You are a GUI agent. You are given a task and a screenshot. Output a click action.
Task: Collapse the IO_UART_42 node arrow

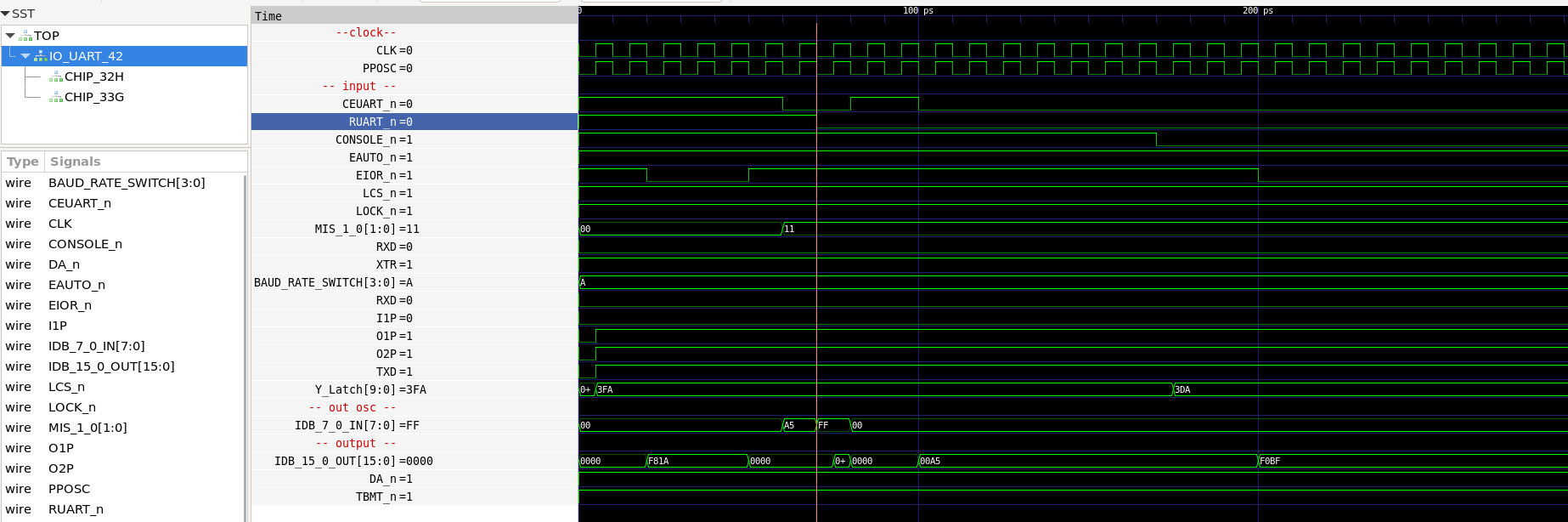(25, 56)
